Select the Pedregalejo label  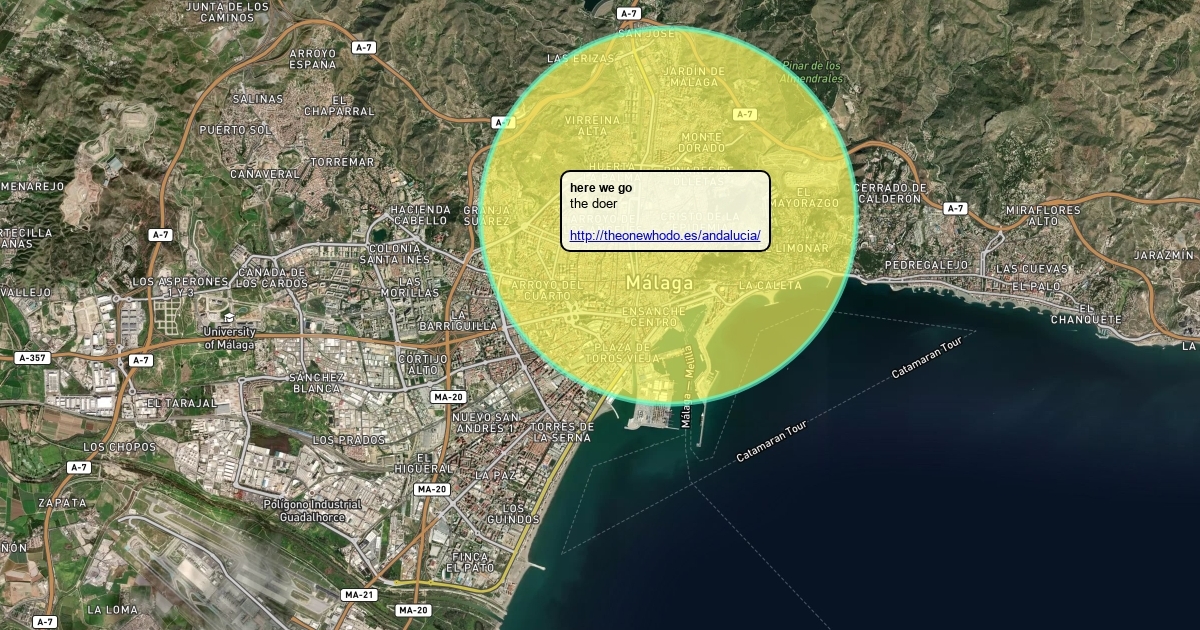928,265
